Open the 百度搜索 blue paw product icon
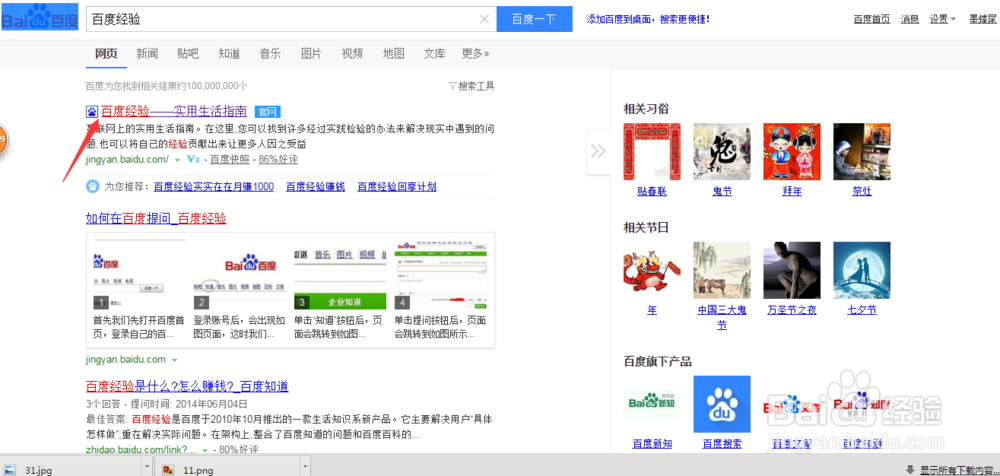 click(x=722, y=404)
